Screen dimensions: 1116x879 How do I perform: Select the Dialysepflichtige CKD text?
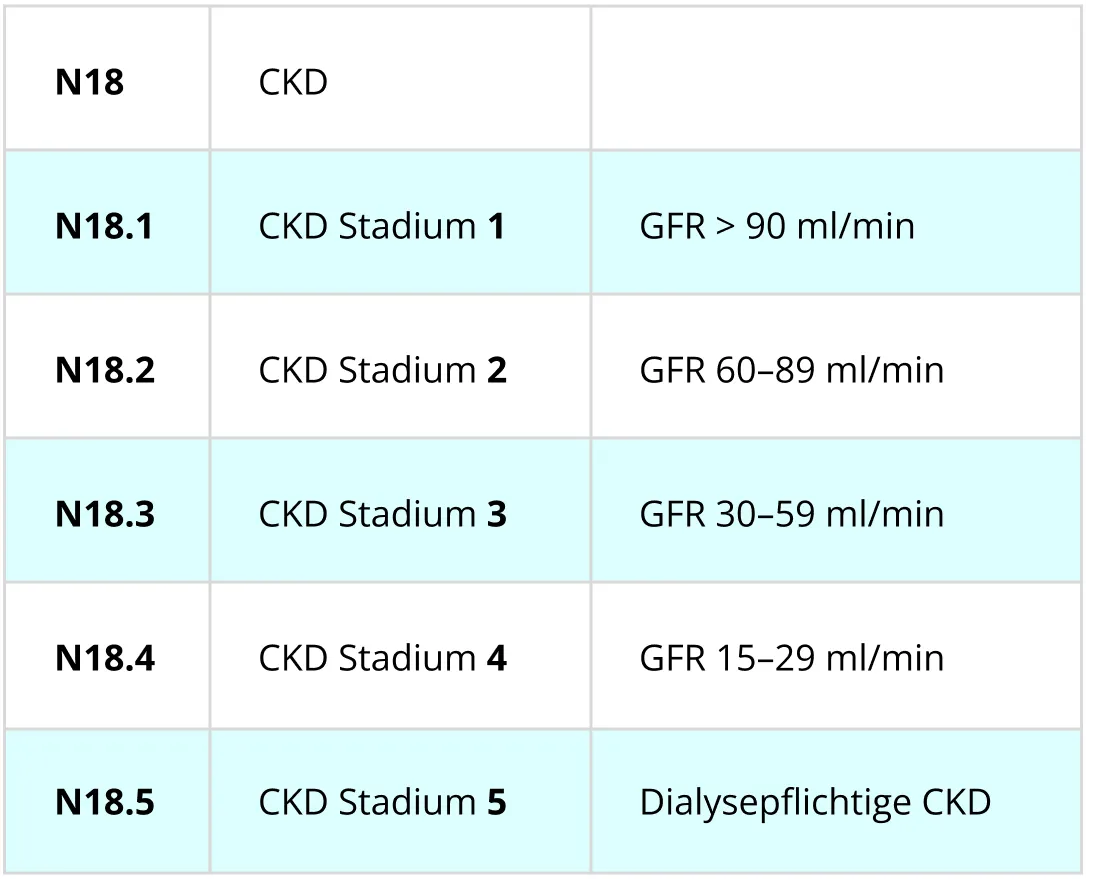click(815, 803)
